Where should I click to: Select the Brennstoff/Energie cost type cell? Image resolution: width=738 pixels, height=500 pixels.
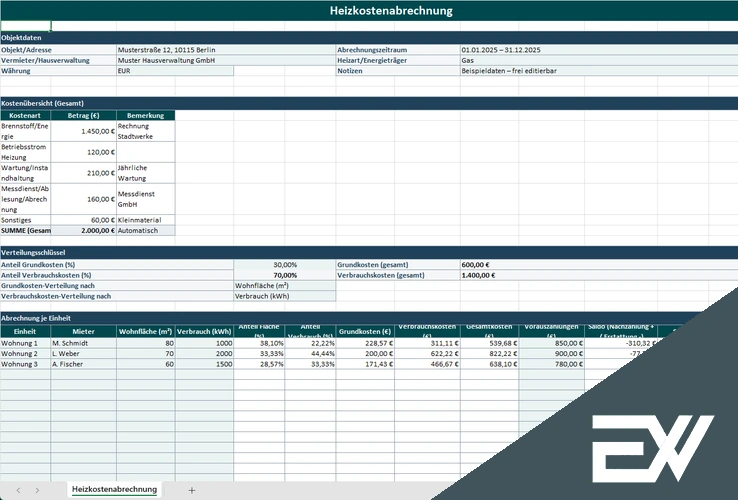coord(25,131)
